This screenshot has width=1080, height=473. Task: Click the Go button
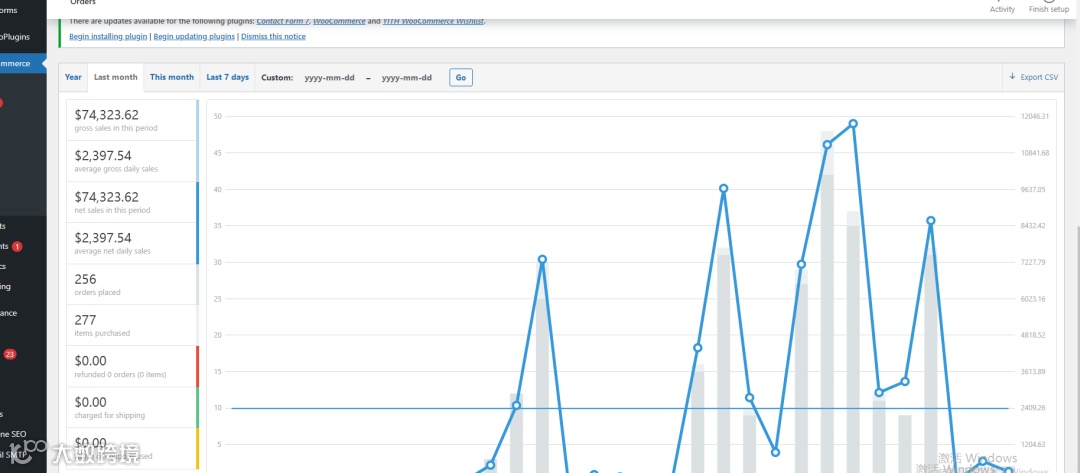point(461,78)
